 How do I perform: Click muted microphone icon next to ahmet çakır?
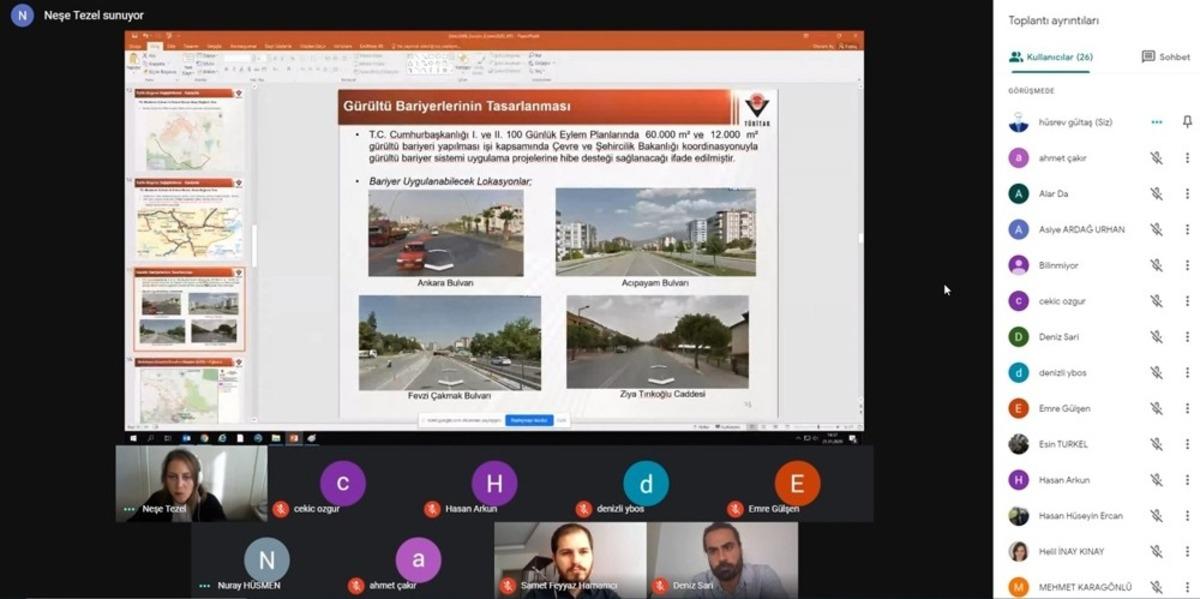point(1156,158)
